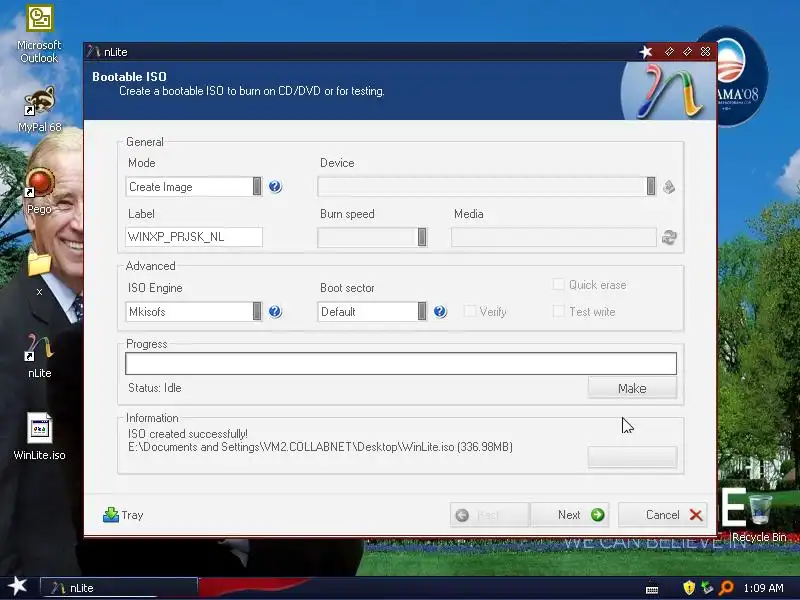Enable the Test write checkbox
Viewport: 800px width, 600px height.
(559, 311)
